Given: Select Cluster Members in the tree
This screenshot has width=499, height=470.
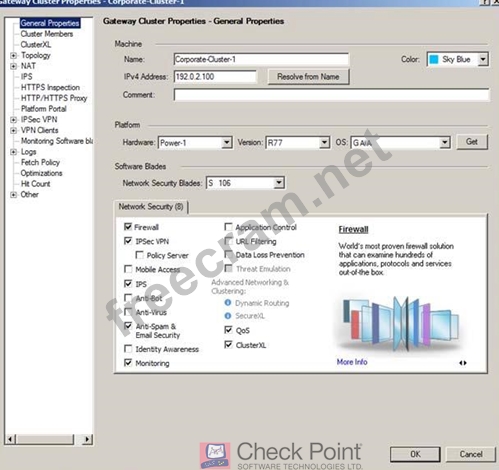Looking at the screenshot, I should point(47,34).
